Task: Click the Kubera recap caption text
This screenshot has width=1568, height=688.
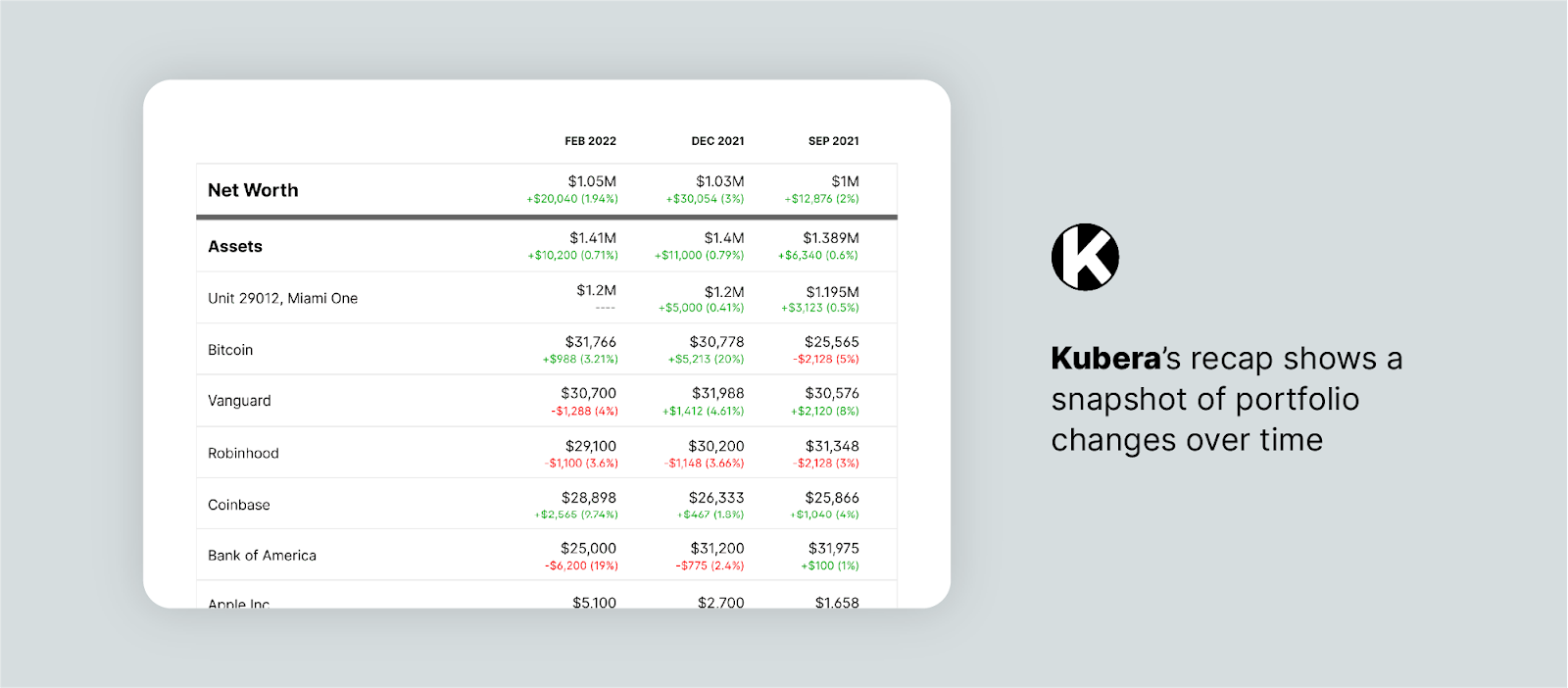Action: [x=1225, y=399]
